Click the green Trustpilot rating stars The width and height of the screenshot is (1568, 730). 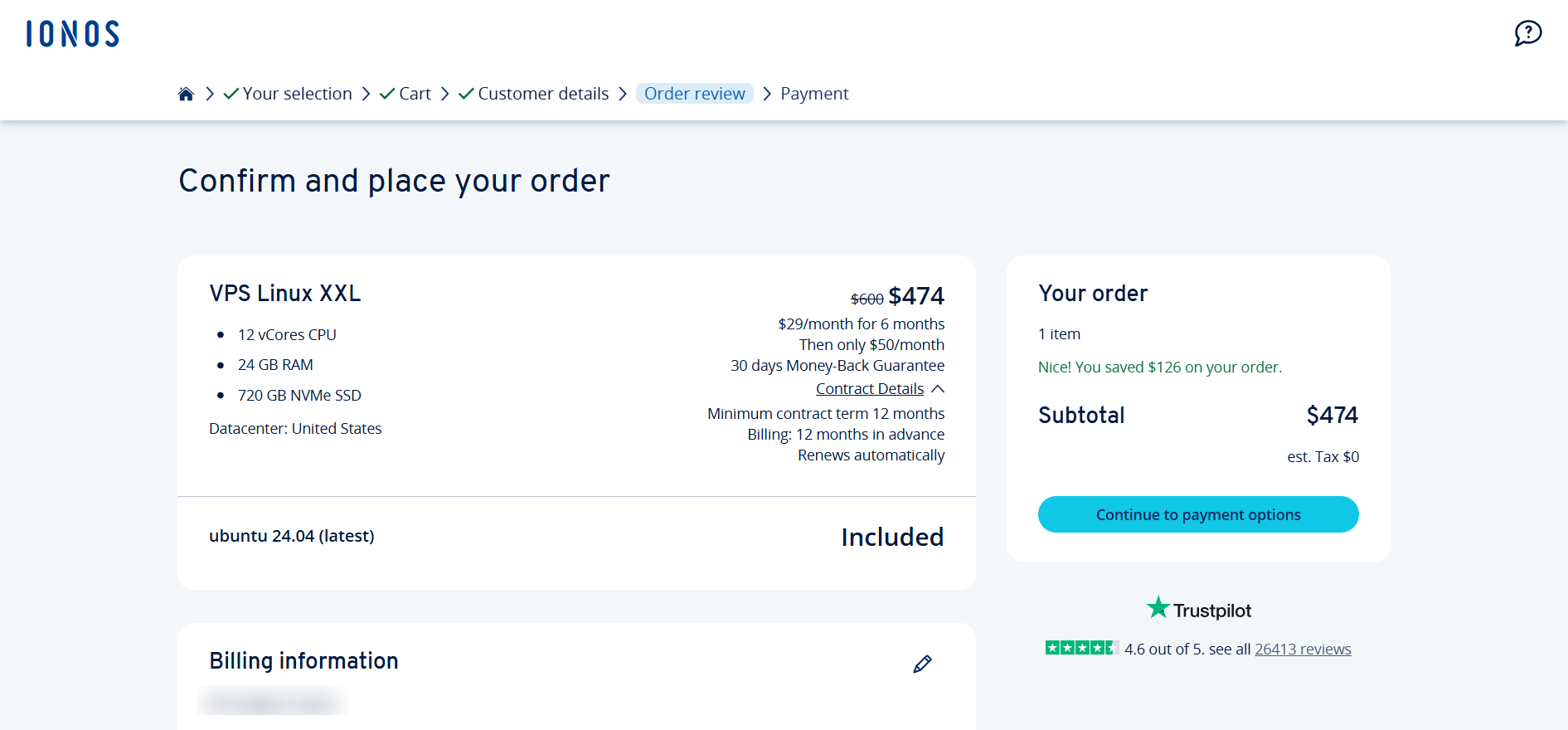[1081, 648]
